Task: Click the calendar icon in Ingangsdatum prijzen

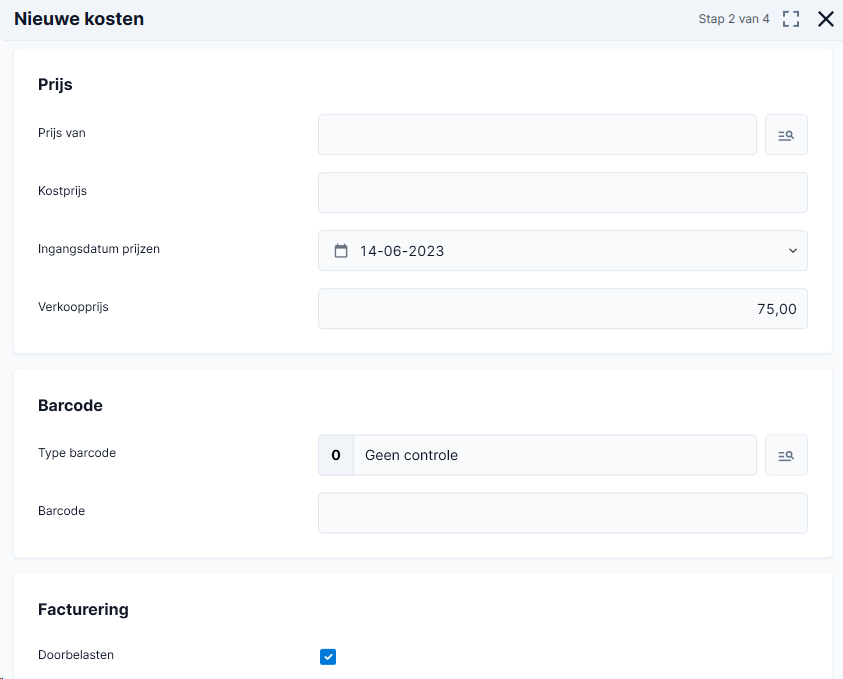Action: point(341,251)
